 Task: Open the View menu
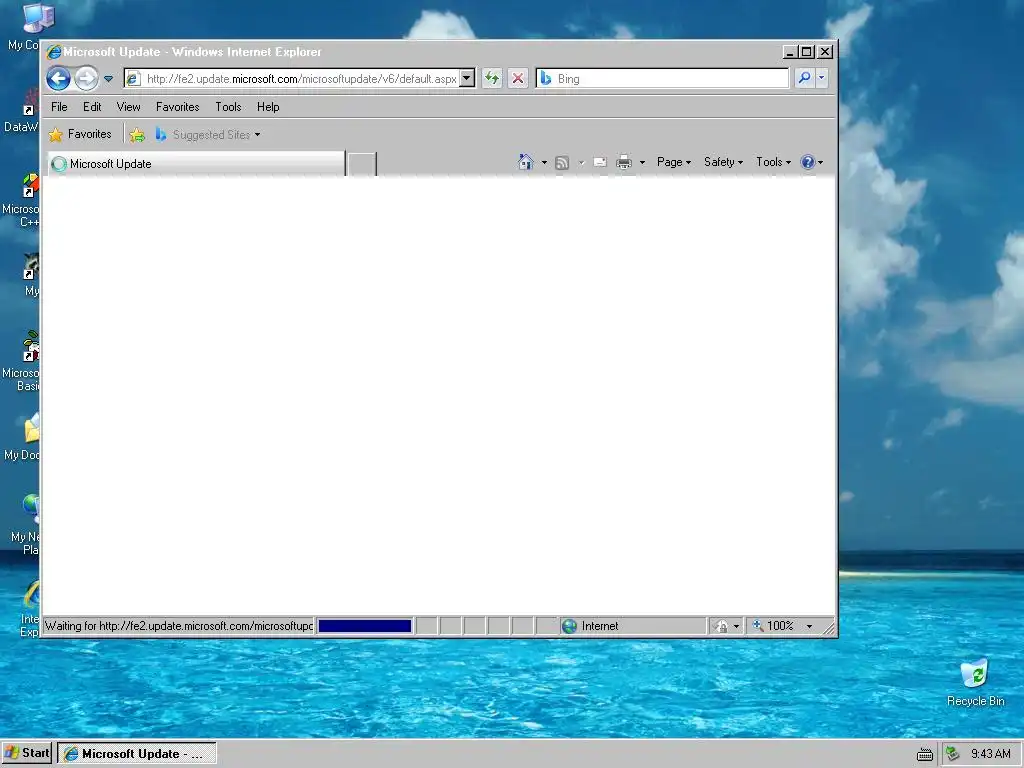click(x=129, y=106)
